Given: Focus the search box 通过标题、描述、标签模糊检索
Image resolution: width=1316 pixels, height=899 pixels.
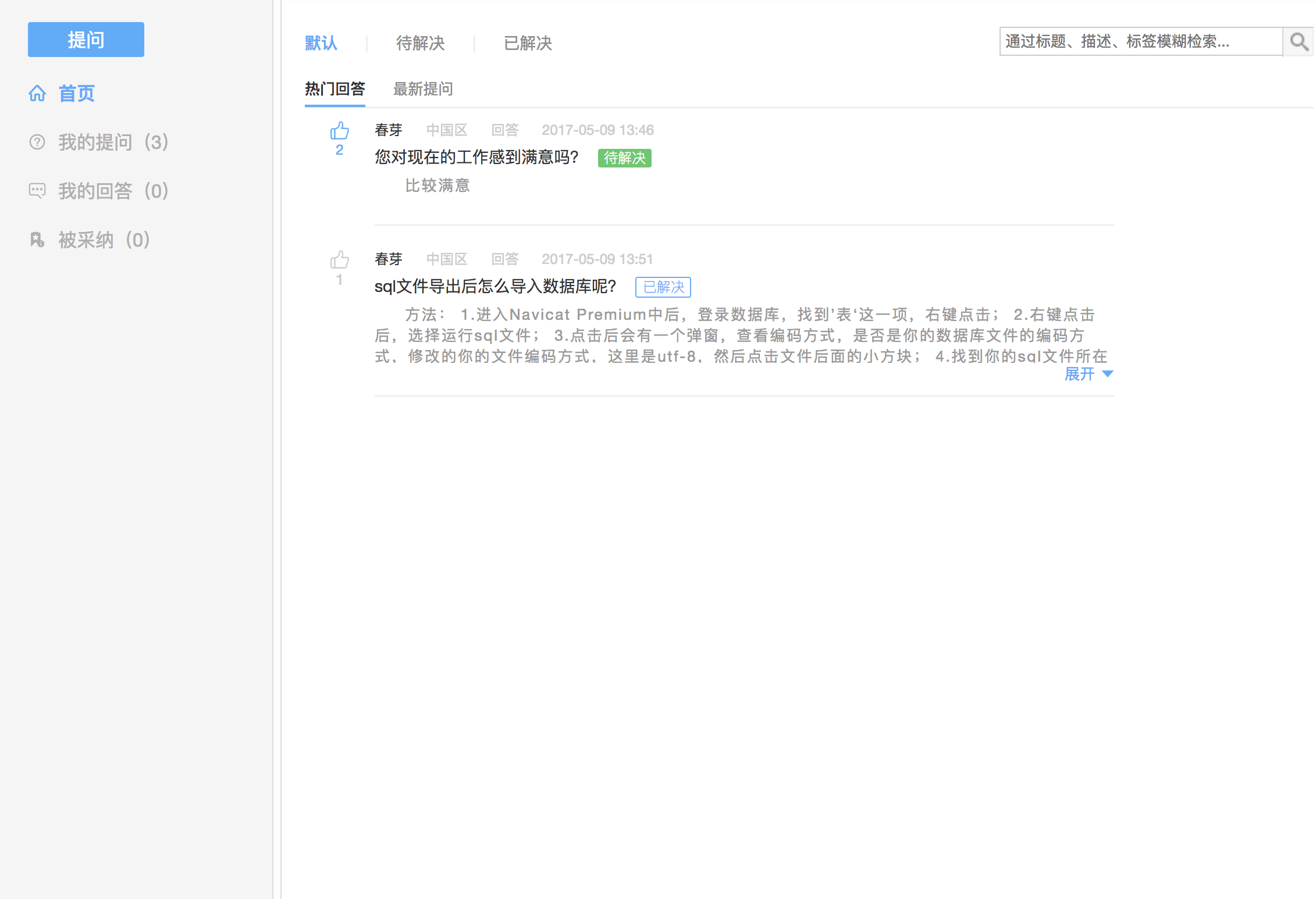Looking at the screenshot, I should click(x=1141, y=41).
